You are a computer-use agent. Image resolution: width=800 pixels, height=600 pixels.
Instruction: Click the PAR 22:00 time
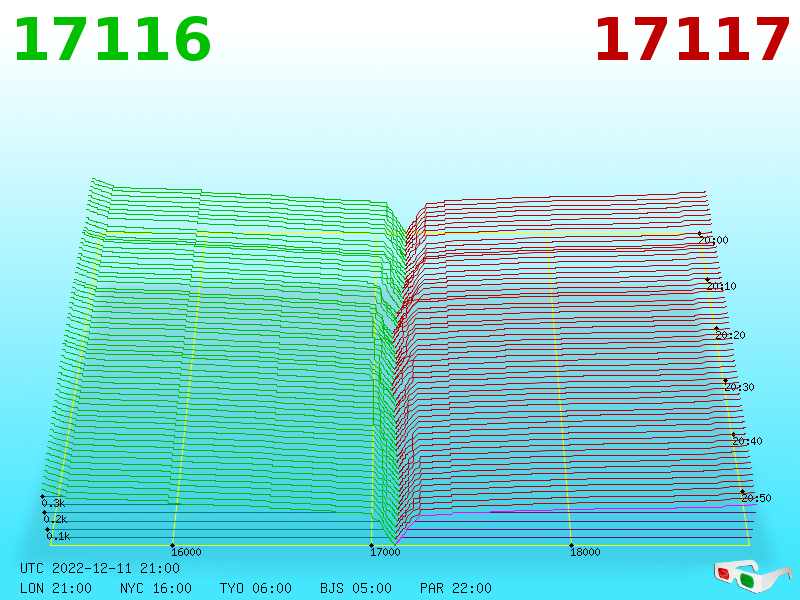point(456,588)
